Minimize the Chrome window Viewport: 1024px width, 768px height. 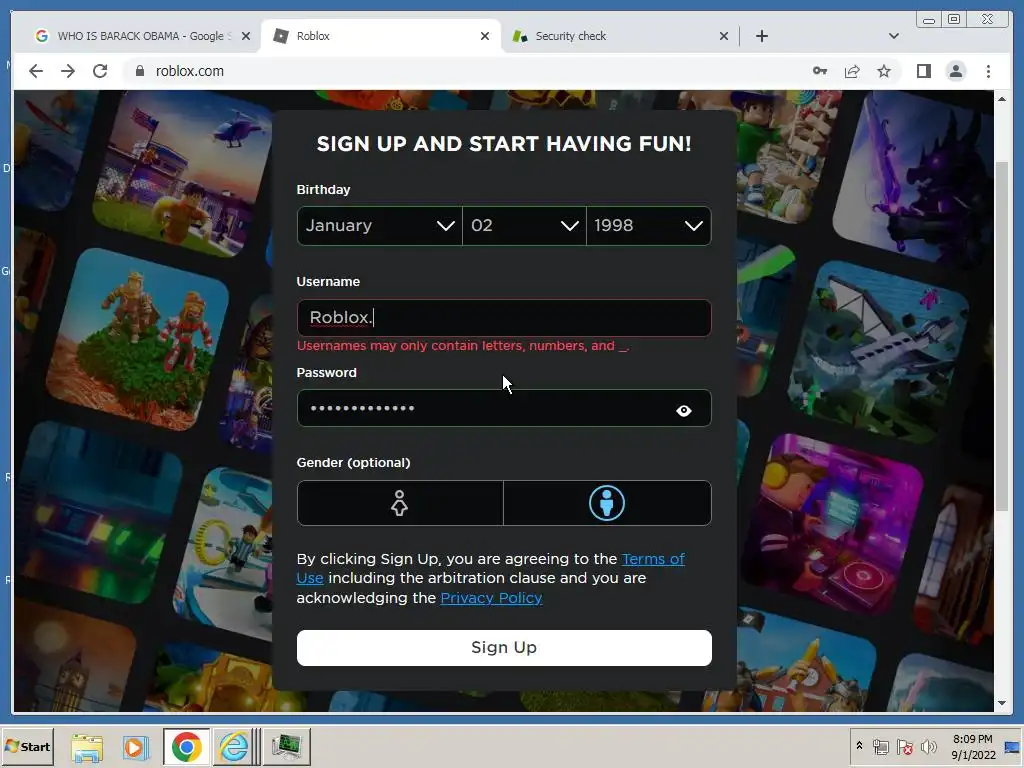coord(928,20)
